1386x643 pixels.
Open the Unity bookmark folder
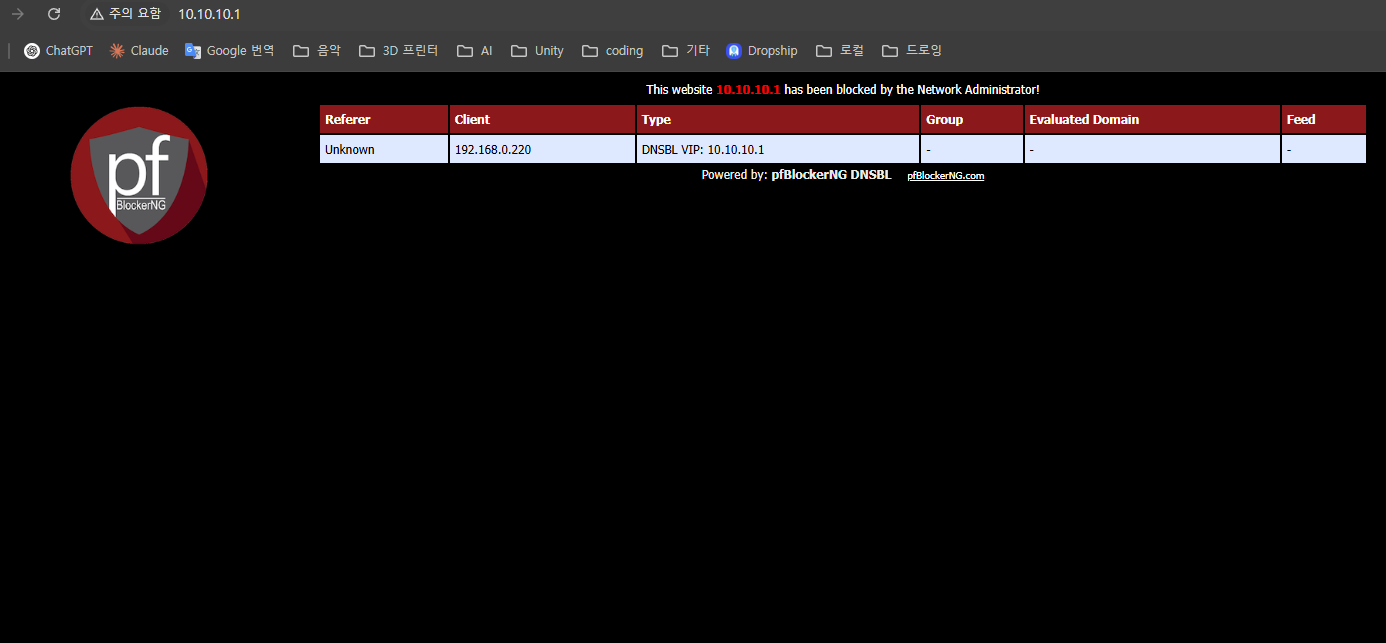coord(537,51)
